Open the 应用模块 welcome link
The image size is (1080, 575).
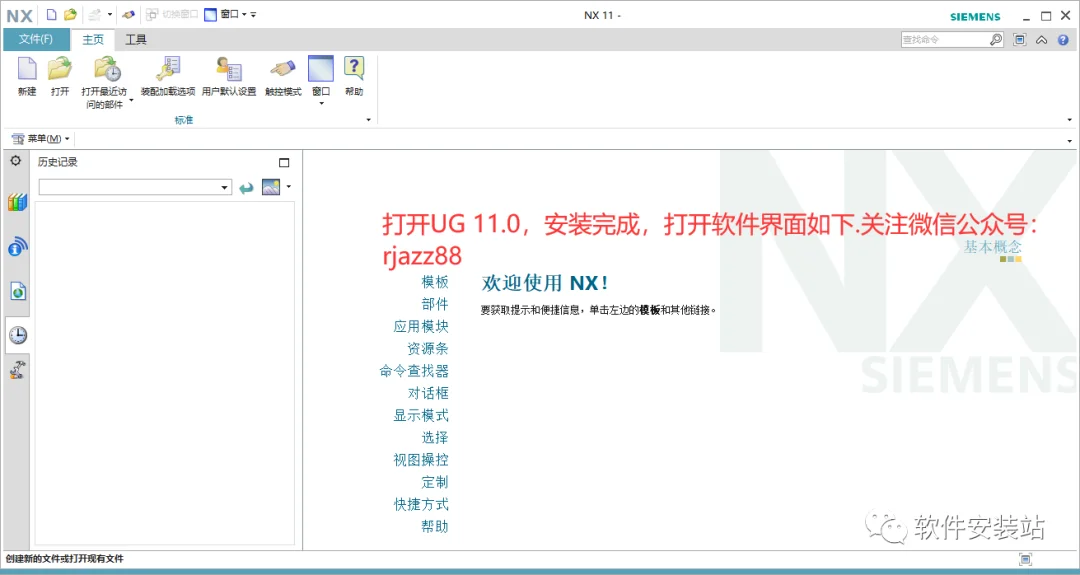[x=421, y=326]
